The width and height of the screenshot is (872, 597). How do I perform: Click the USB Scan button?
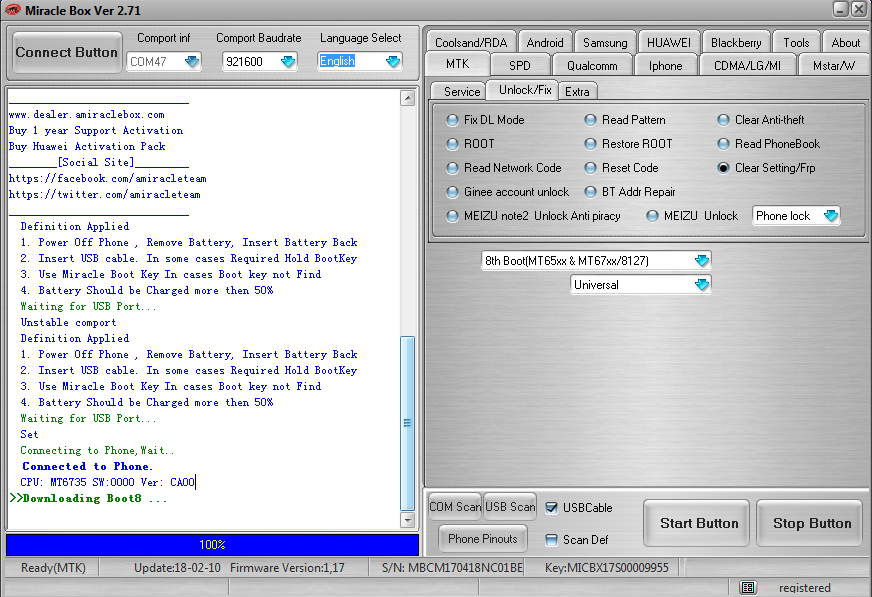pyautogui.click(x=510, y=507)
